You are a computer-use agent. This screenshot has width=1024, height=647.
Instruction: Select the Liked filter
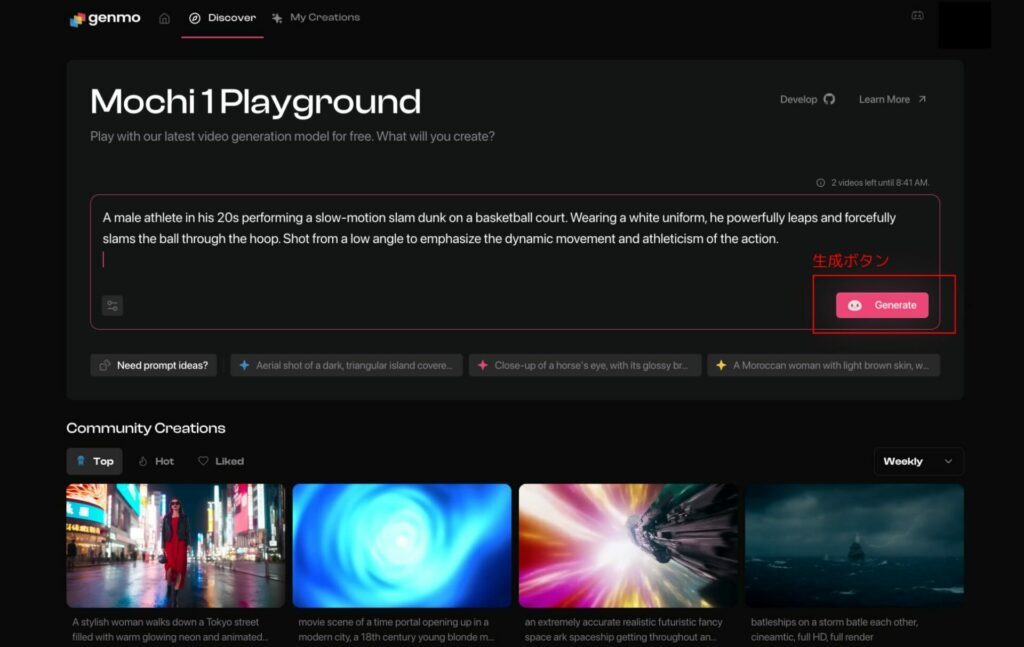pos(221,461)
